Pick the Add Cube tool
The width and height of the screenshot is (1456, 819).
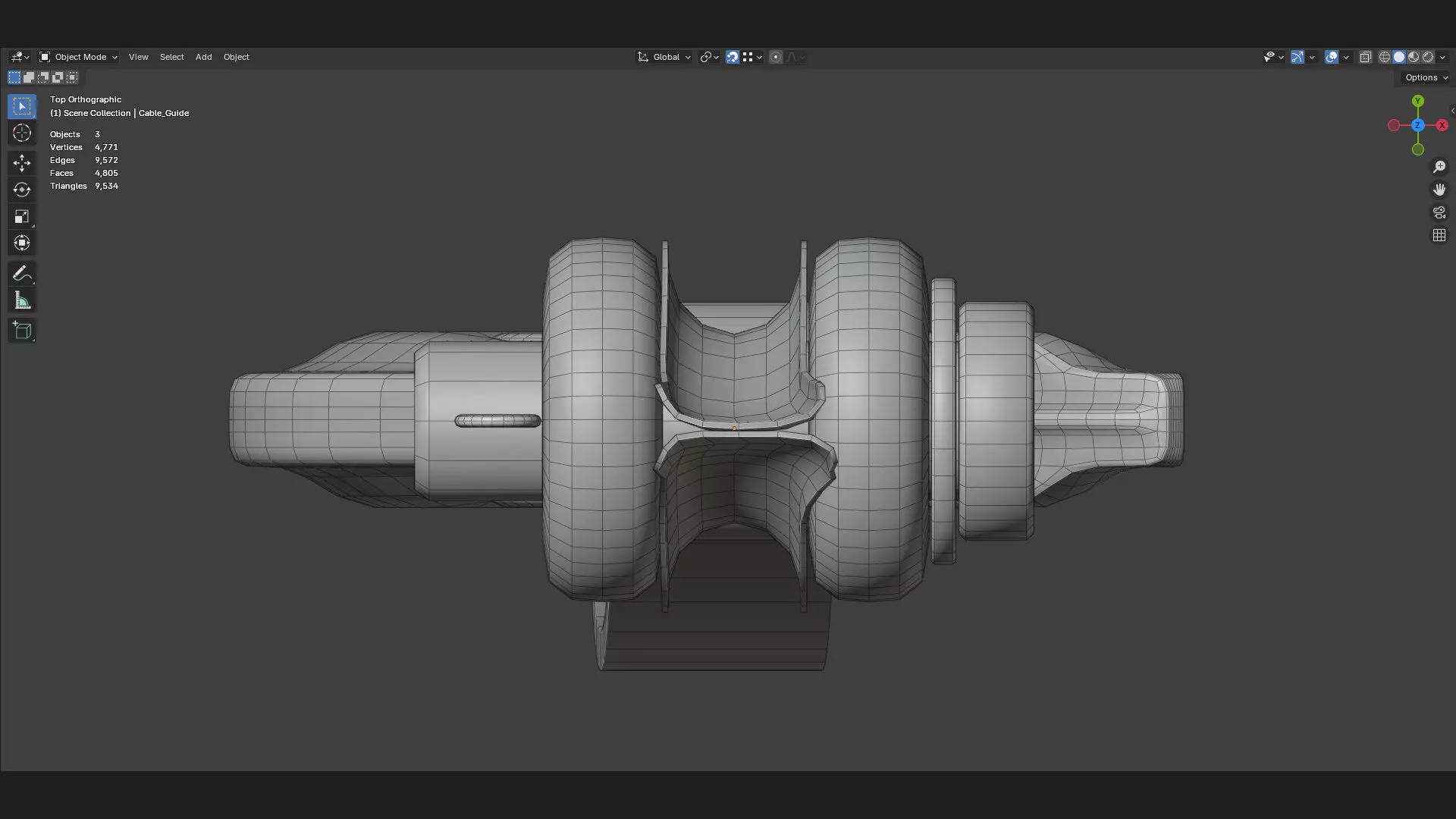coord(21,331)
